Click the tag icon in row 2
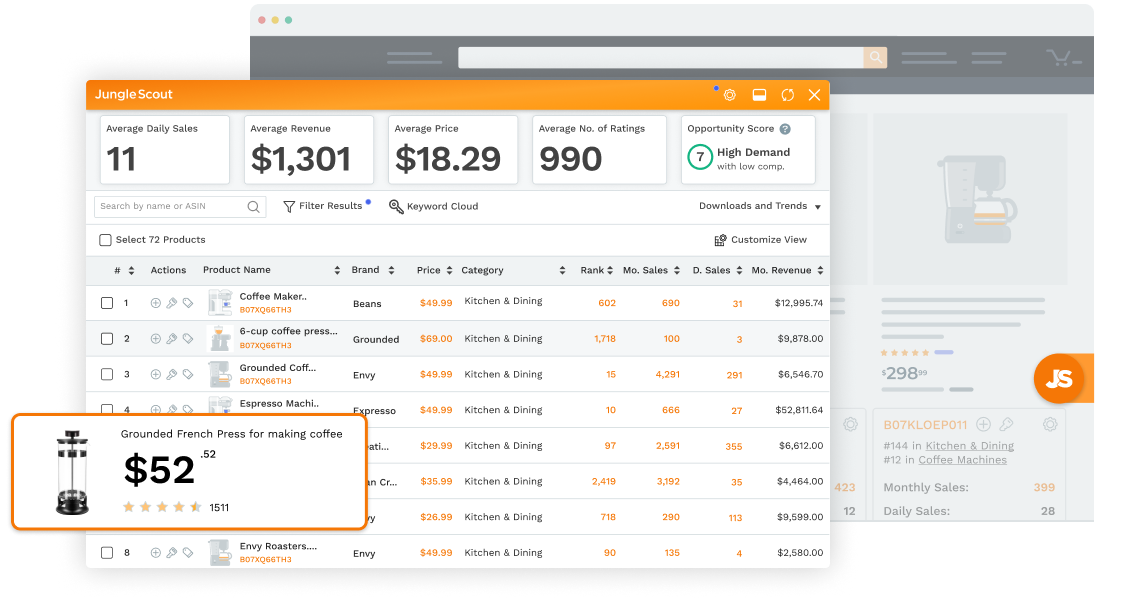 (188, 339)
